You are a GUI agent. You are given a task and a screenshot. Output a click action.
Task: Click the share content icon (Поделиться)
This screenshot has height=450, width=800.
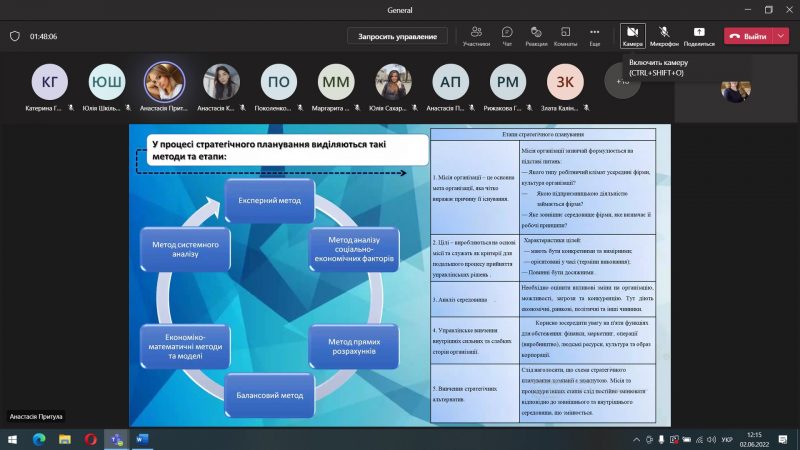699,36
